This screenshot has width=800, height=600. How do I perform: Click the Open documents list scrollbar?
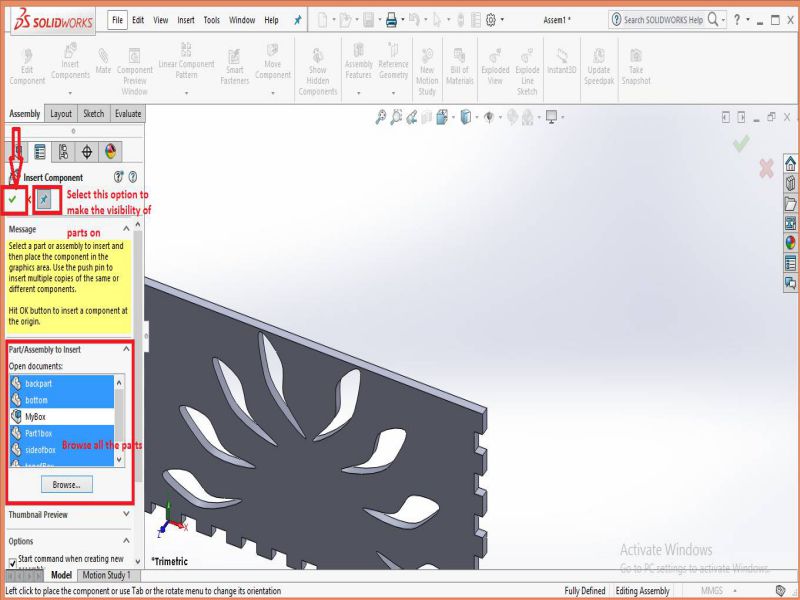coord(119,420)
